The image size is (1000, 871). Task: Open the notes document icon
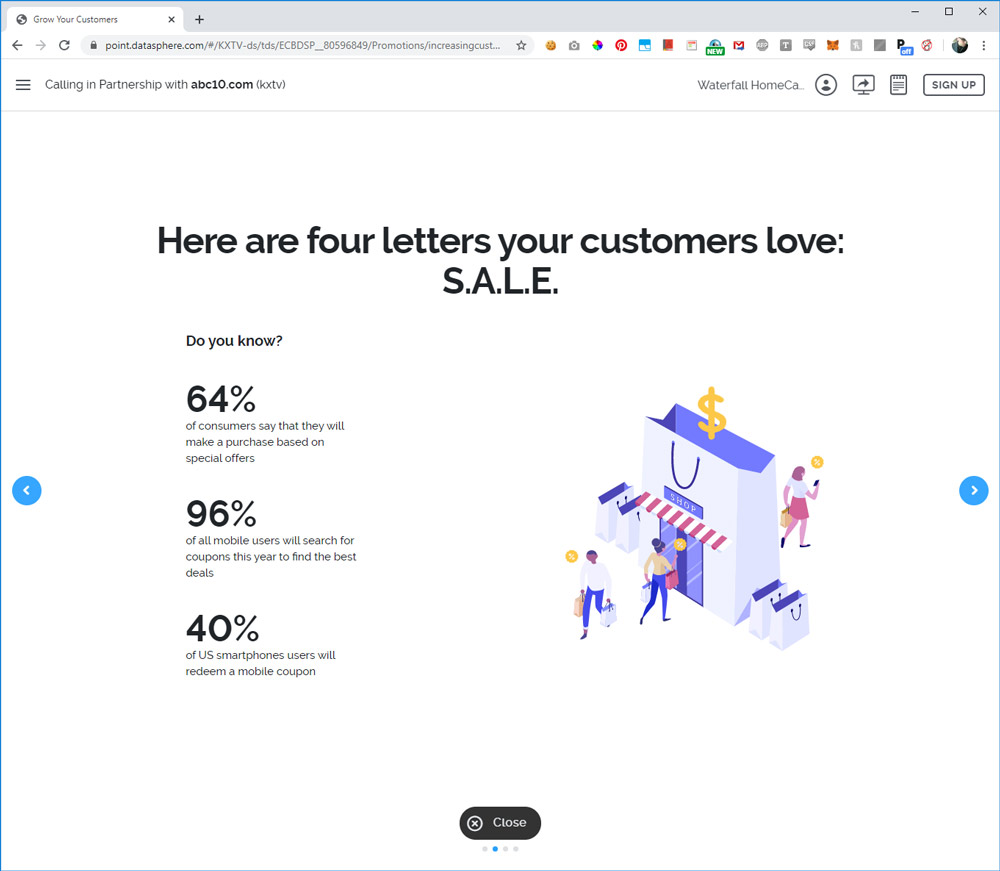coord(898,85)
